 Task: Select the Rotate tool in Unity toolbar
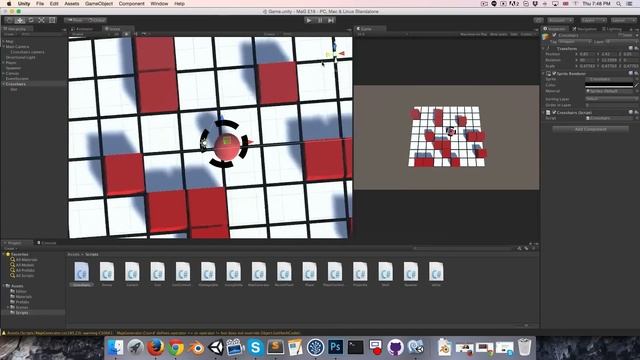(31, 20)
